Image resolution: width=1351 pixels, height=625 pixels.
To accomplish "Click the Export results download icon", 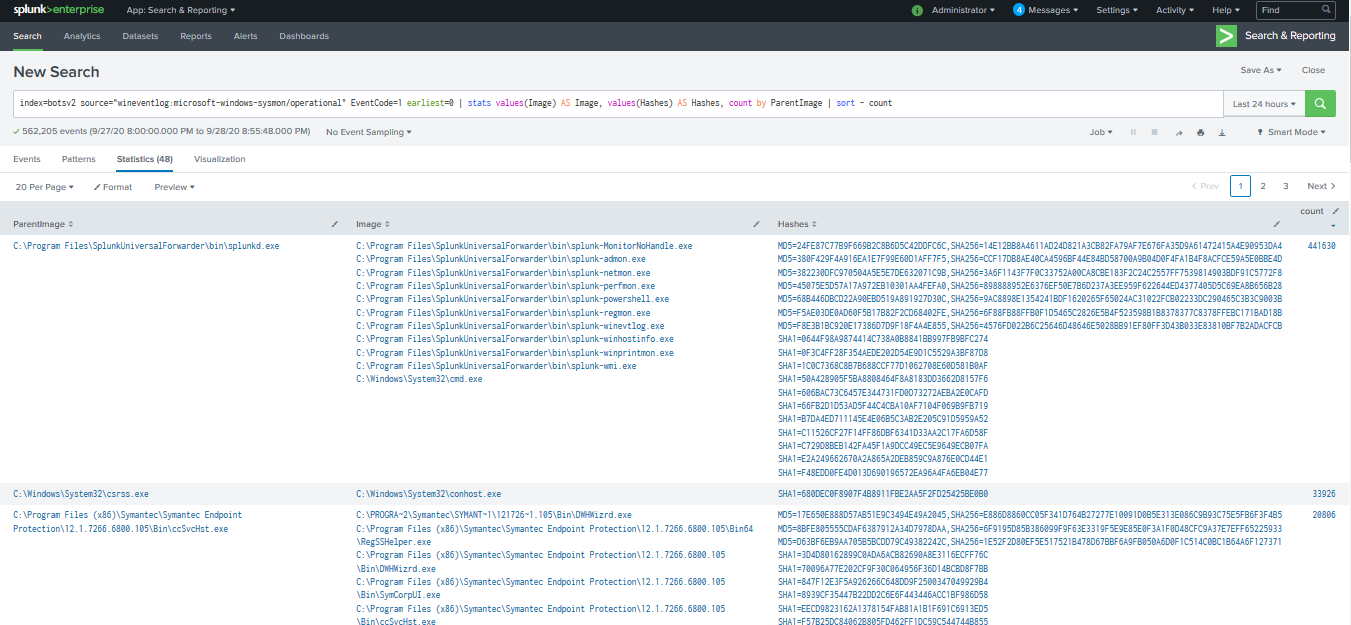I will point(1221,132).
